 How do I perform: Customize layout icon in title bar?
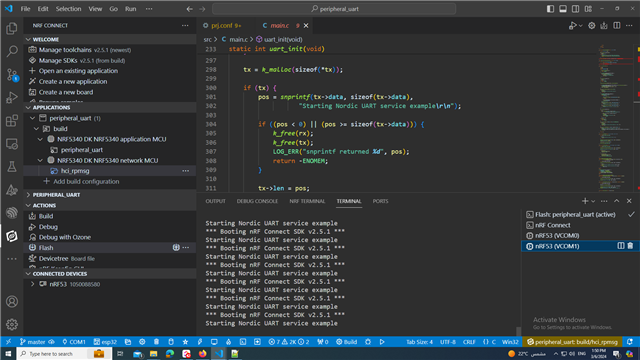coord(588,9)
